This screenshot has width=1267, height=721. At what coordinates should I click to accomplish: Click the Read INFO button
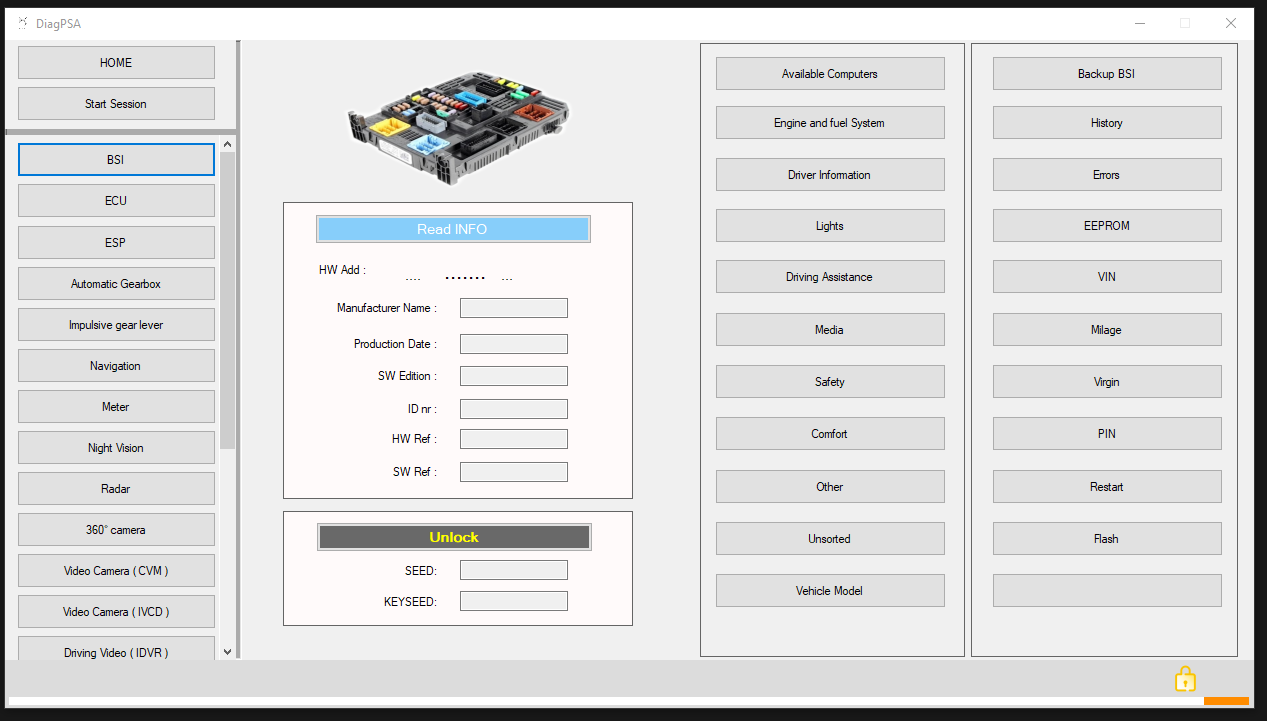pos(453,229)
